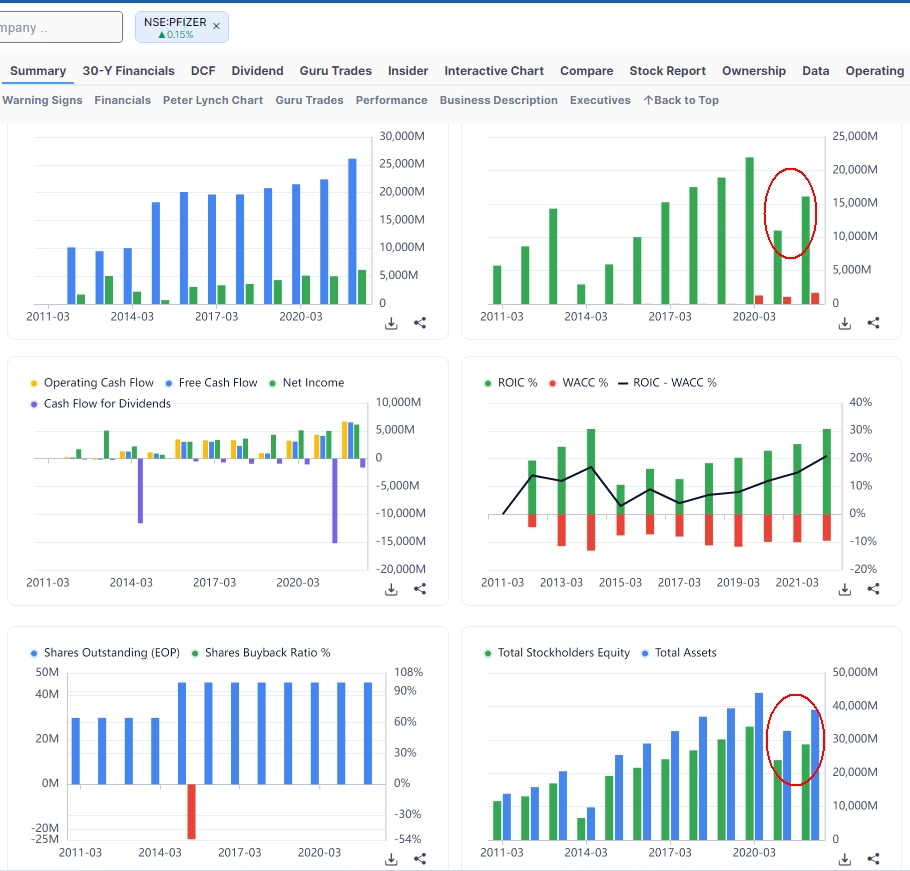Download the Operating Cash Flow chart
Screen dimensions: 910x871
point(391,590)
